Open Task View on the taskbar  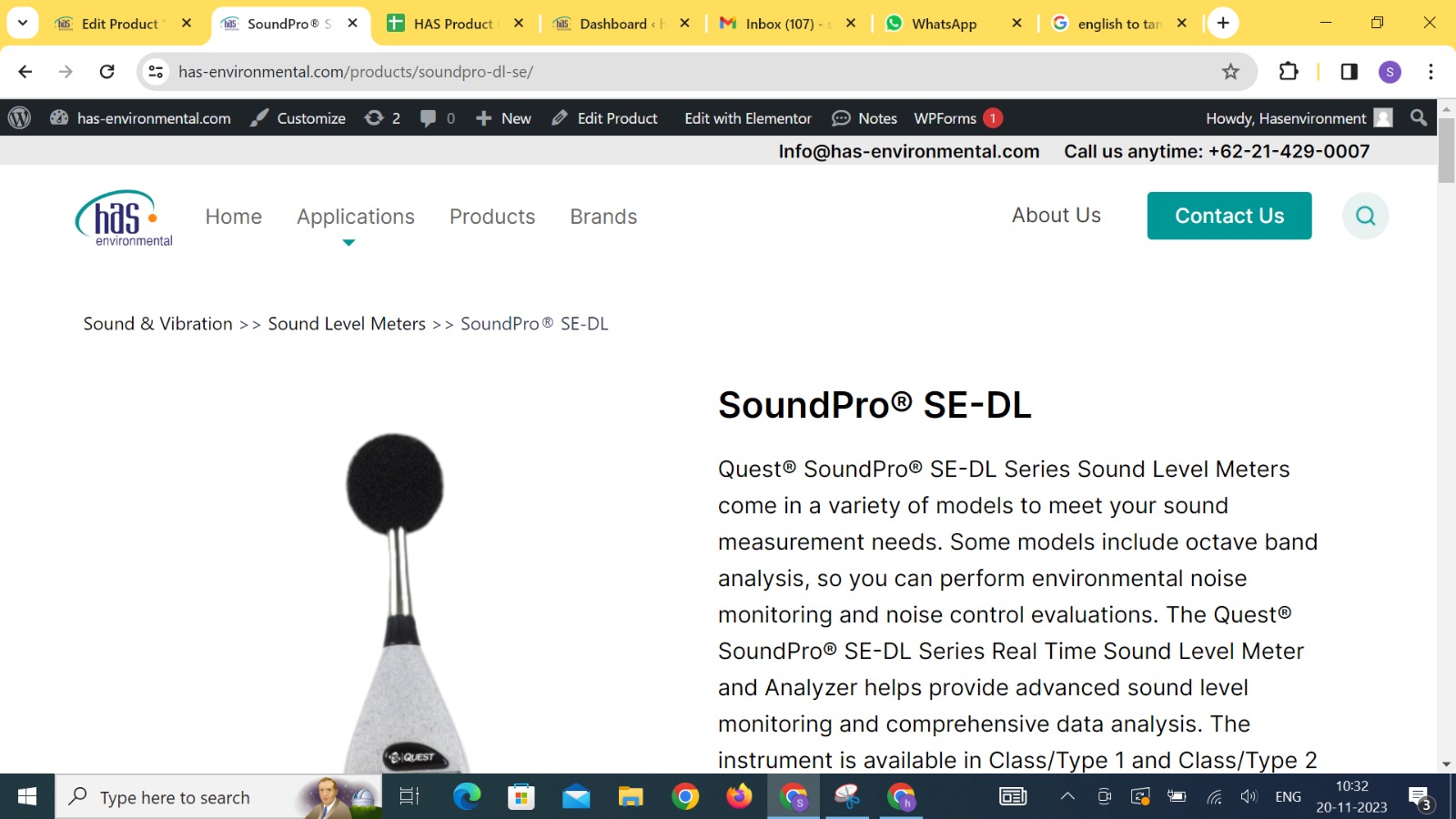click(x=409, y=797)
